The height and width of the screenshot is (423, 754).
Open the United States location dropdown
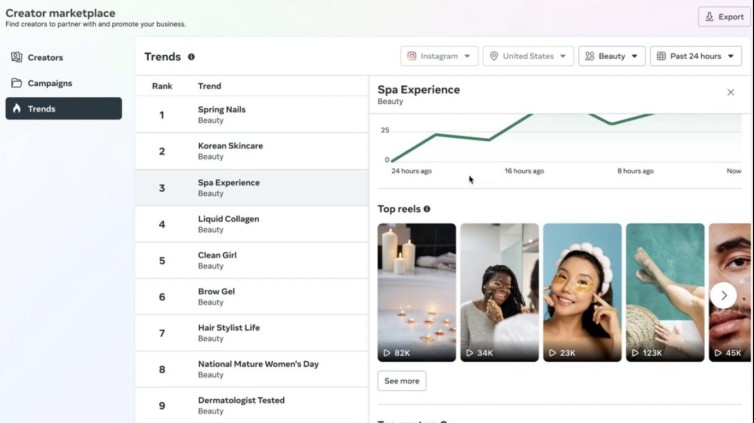pos(528,56)
